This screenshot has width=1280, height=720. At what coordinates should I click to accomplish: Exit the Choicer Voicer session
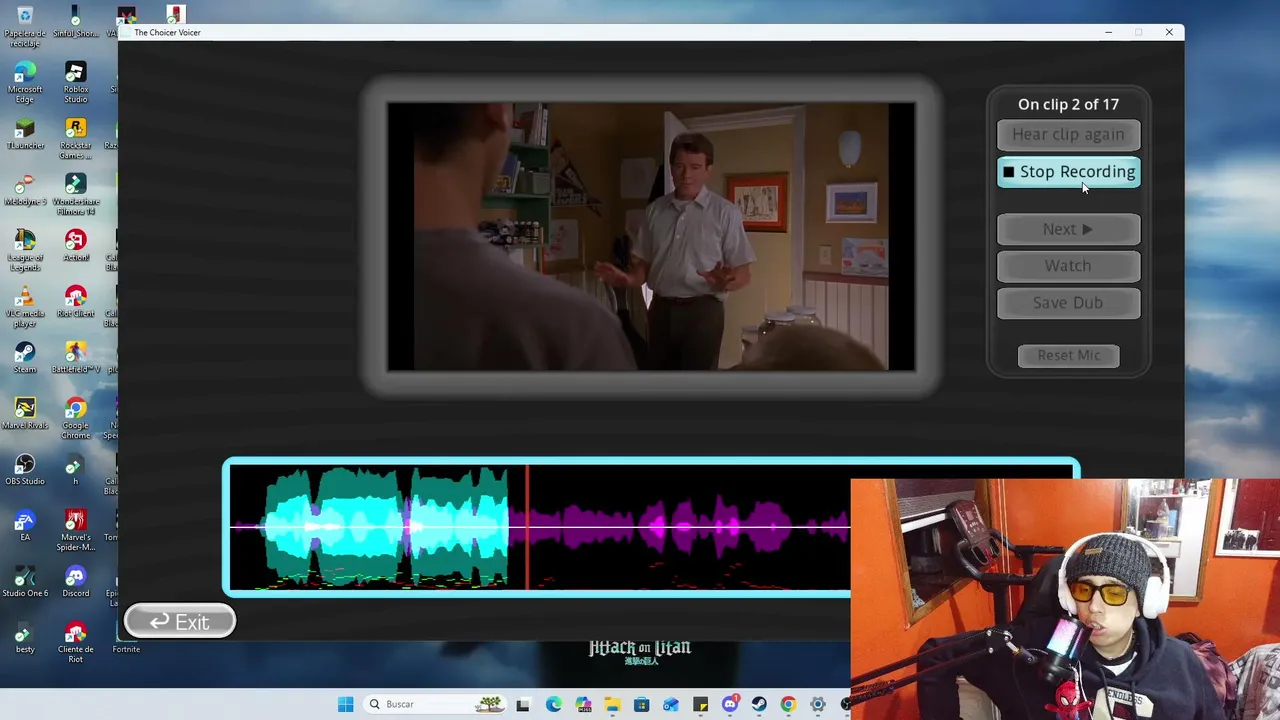[x=180, y=622]
